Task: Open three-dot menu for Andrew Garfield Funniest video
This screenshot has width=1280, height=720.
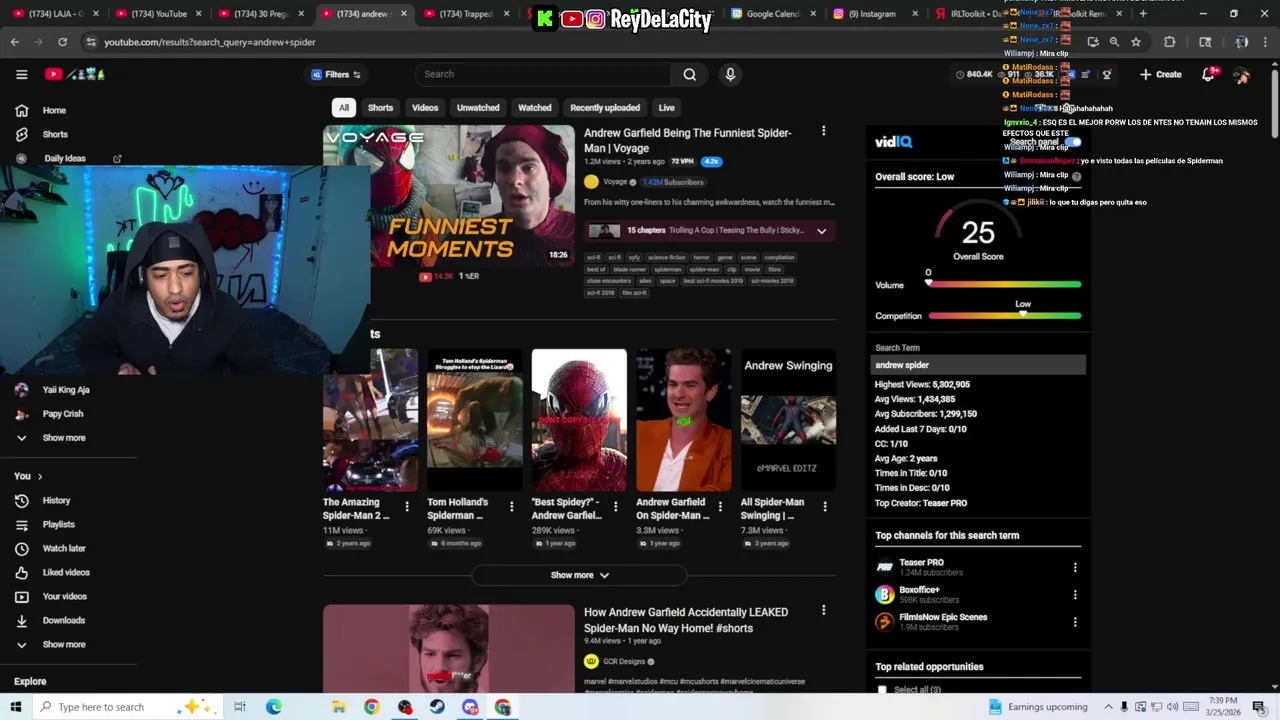Action: coord(823,131)
